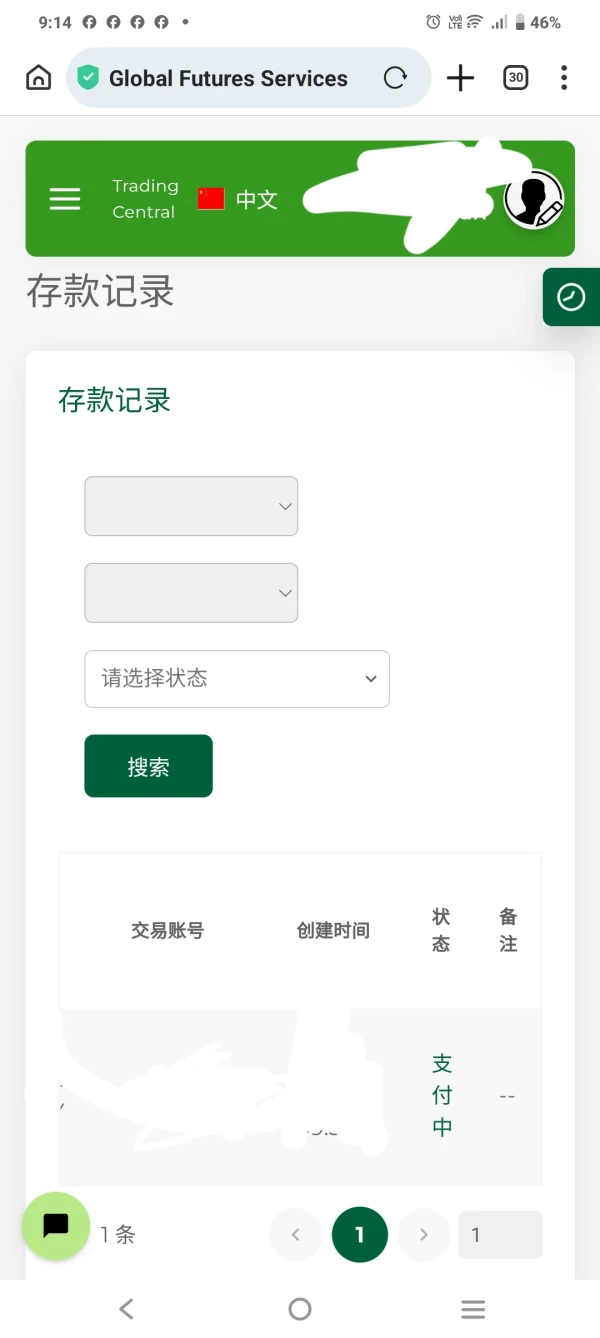
Task: Expand the second gray dropdown
Action: (x=191, y=593)
